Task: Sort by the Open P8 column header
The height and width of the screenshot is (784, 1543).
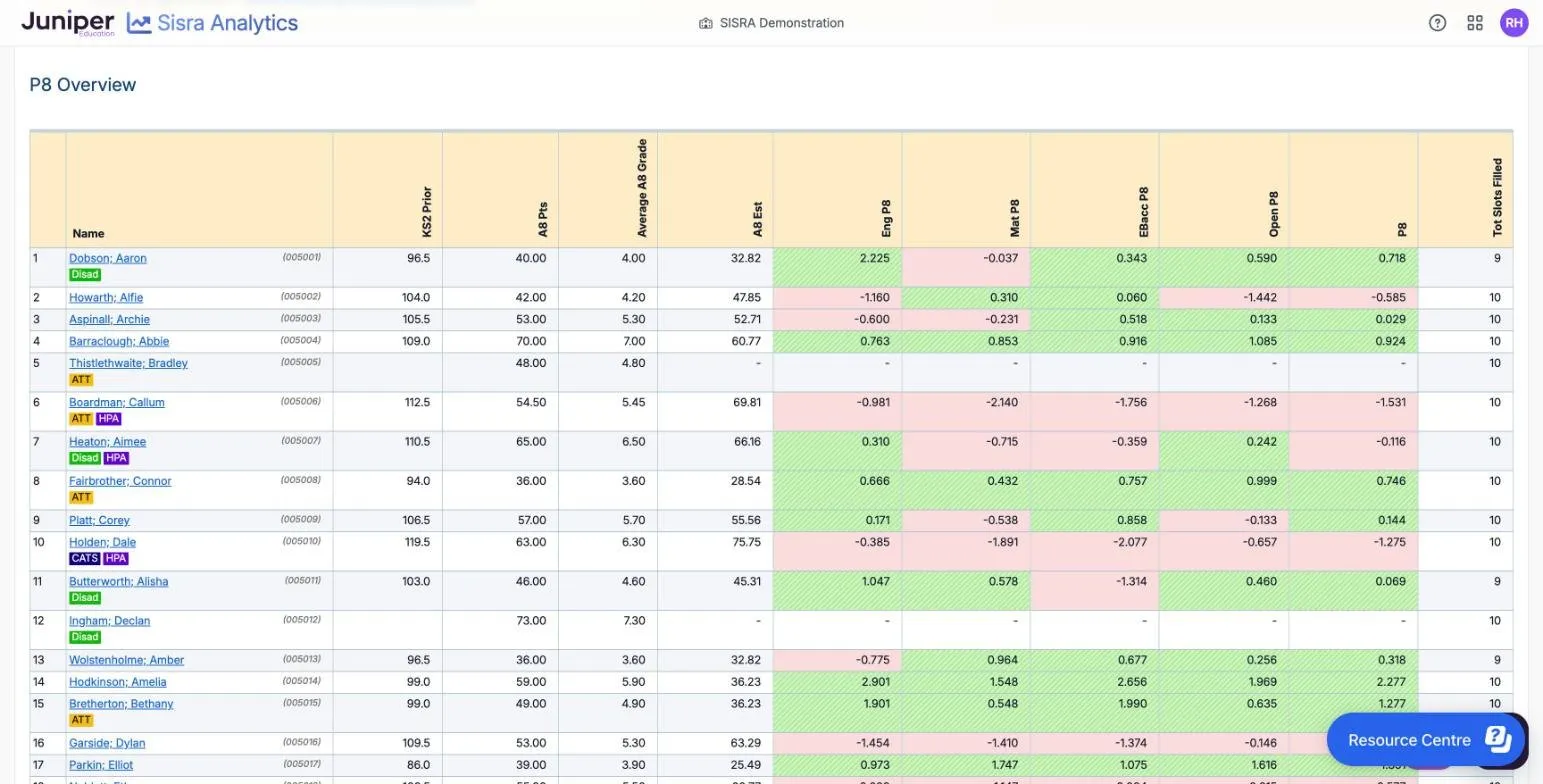Action: tap(1274, 214)
